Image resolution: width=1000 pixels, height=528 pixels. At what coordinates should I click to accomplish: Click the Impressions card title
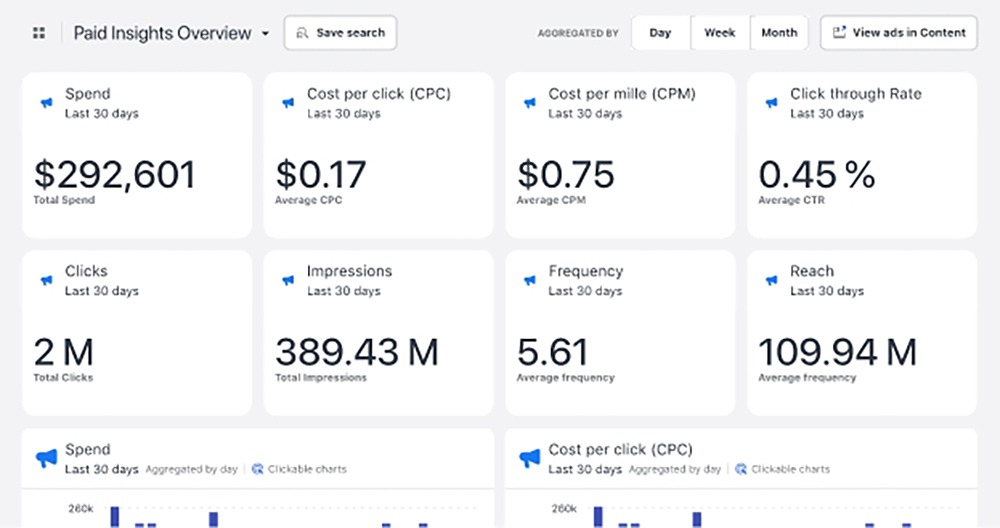pyautogui.click(x=349, y=271)
